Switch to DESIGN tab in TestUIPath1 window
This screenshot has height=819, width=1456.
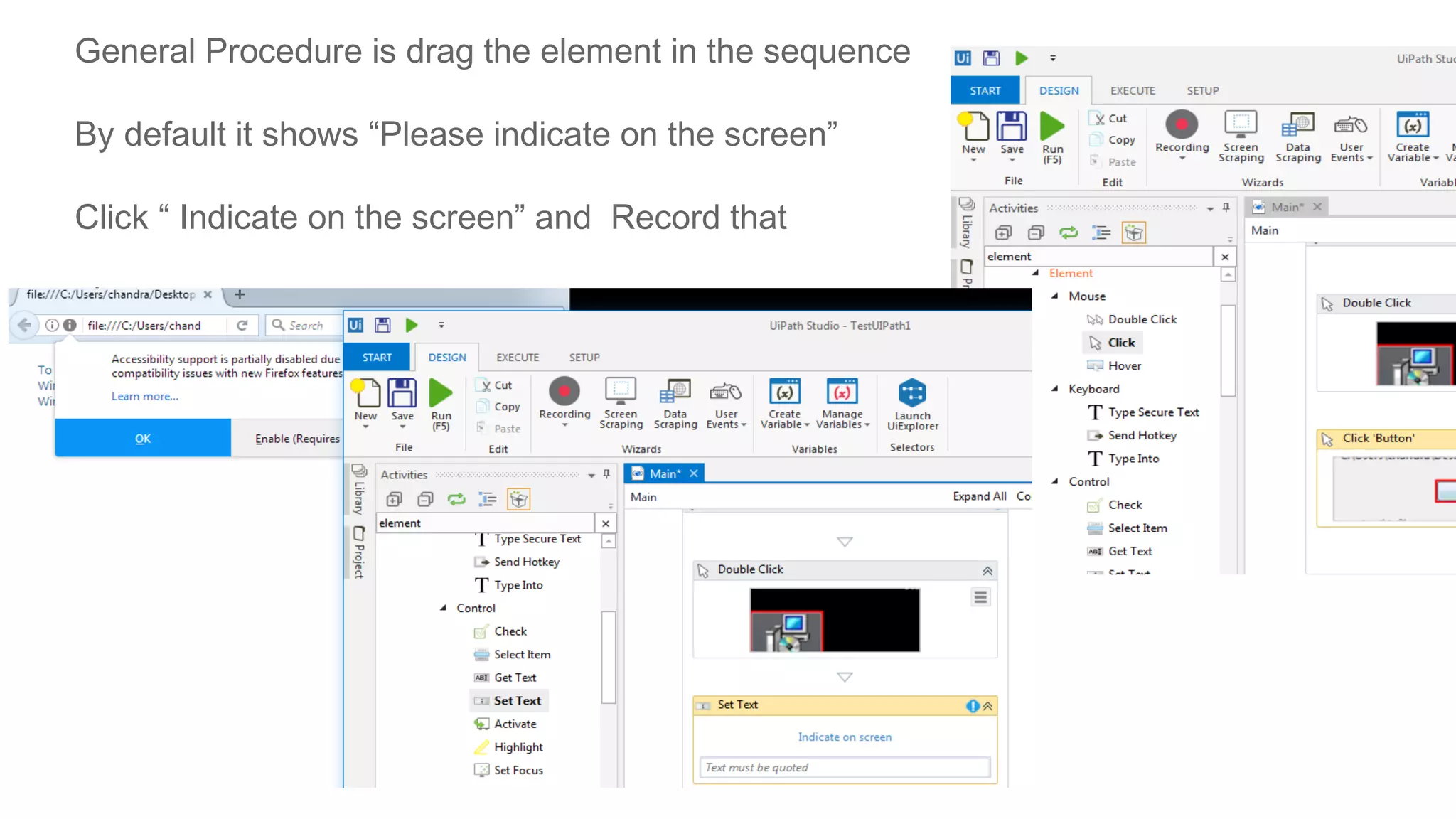[447, 357]
